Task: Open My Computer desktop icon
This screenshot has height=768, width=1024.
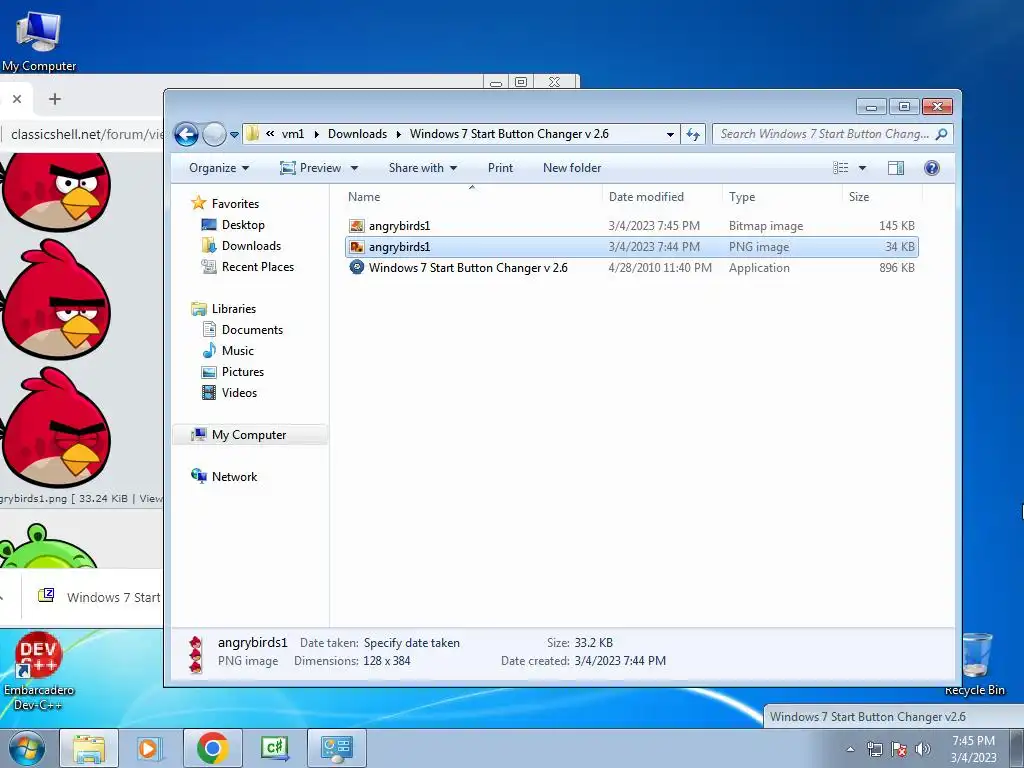Action: pos(39,40)
